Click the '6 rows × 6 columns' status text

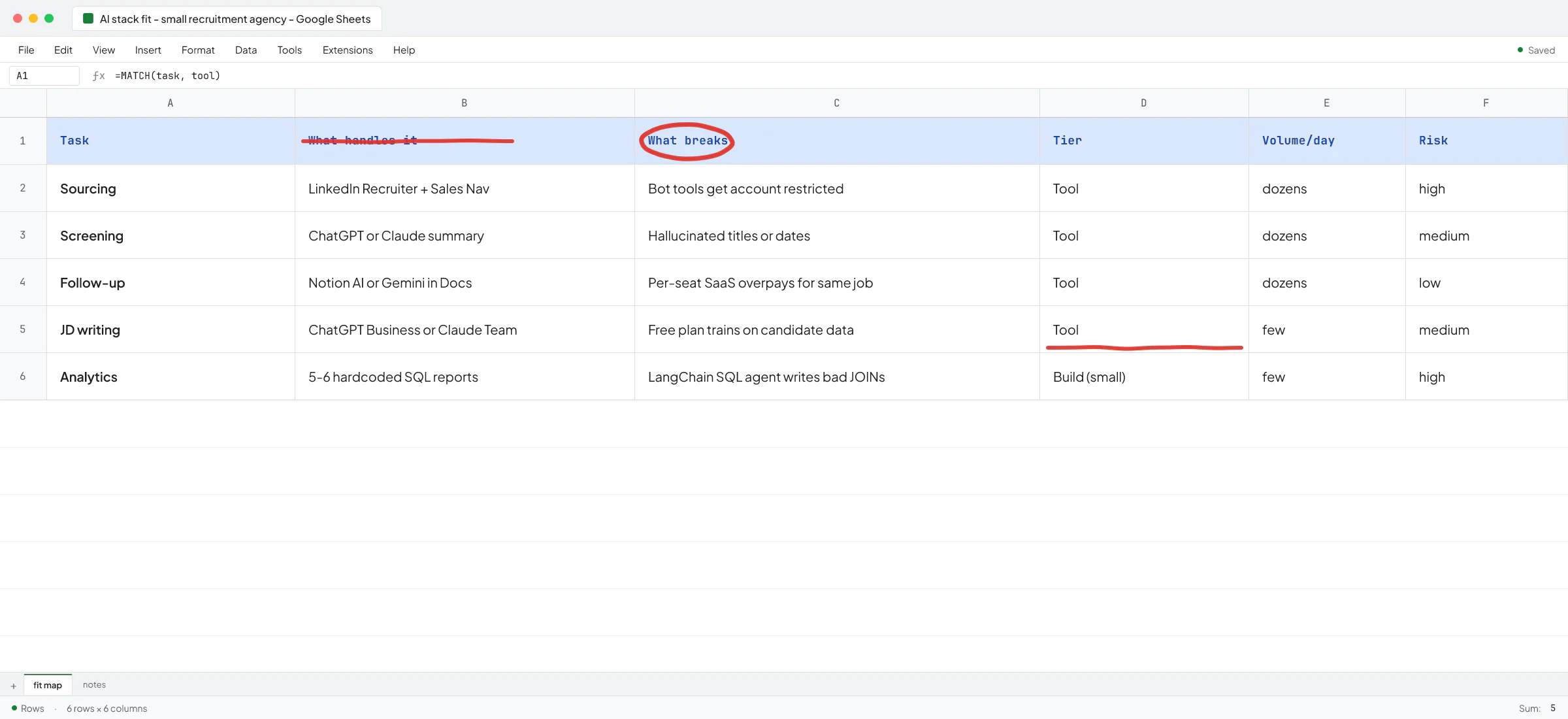[107, 709]
